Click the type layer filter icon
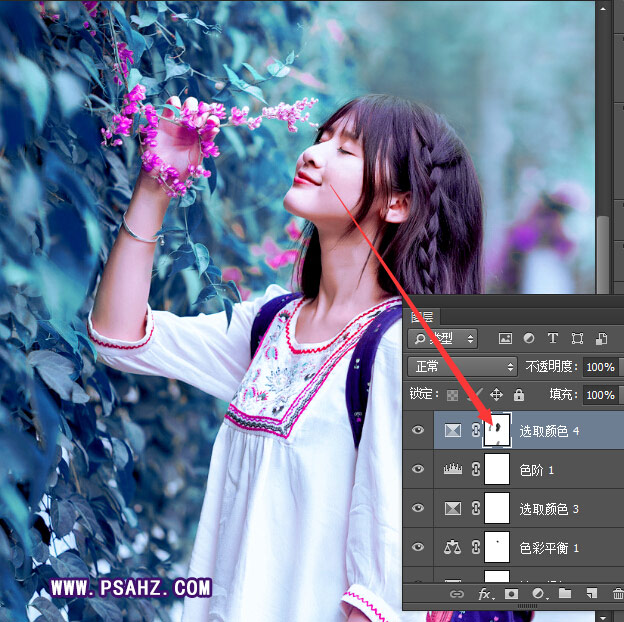 pyautogui.click(x=553, y=339)
